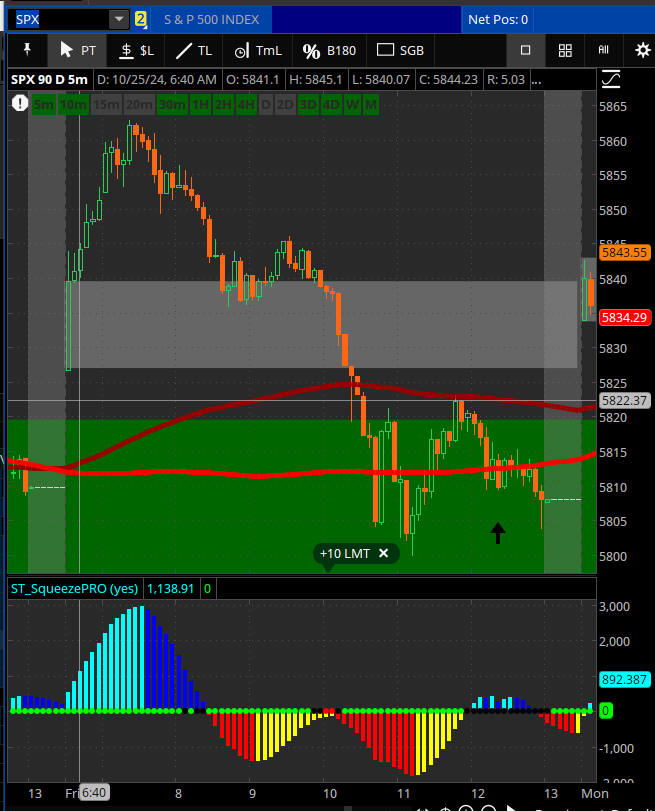Click the Fri label on time axis
655x811 pixels.
tap(72, 793)
